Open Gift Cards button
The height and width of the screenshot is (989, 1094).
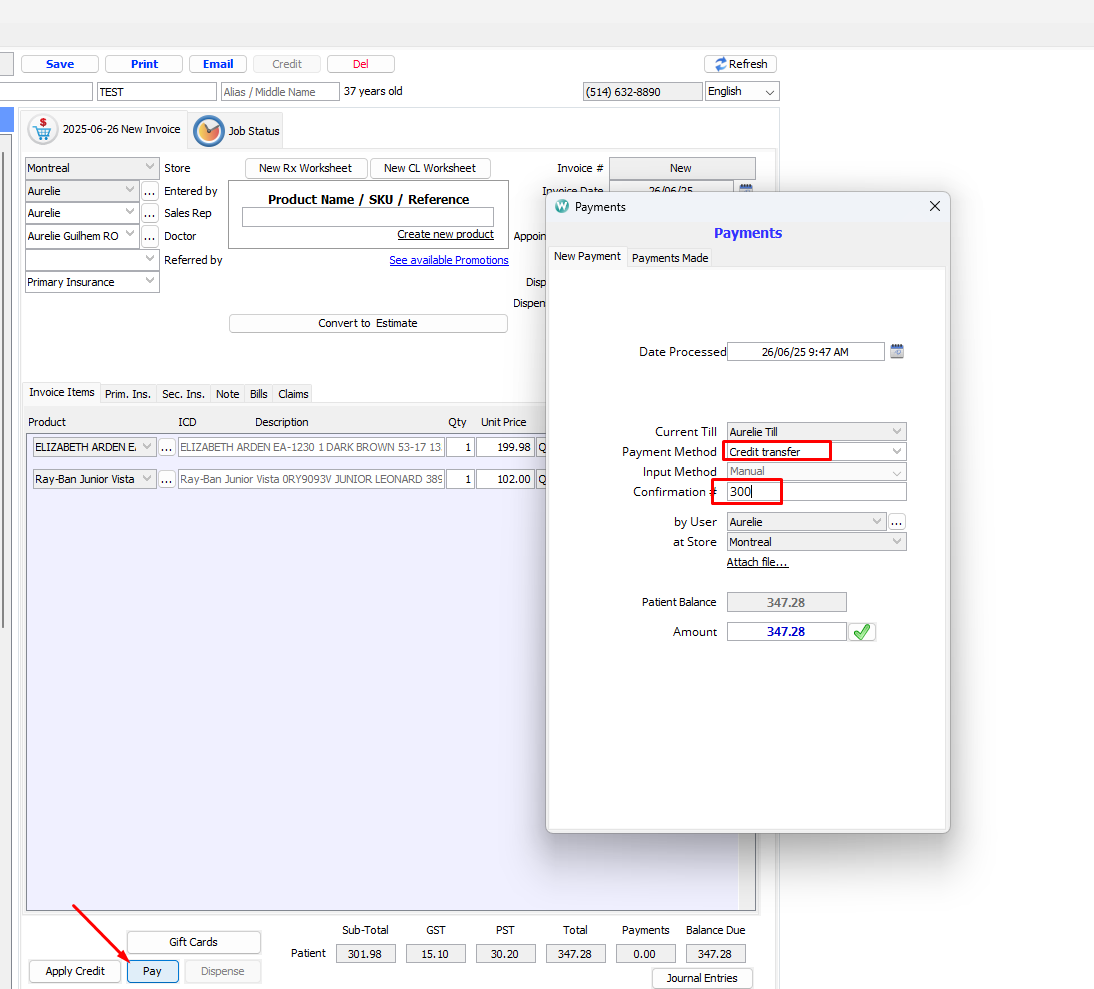pyautogui.click(x=193, y=942)
